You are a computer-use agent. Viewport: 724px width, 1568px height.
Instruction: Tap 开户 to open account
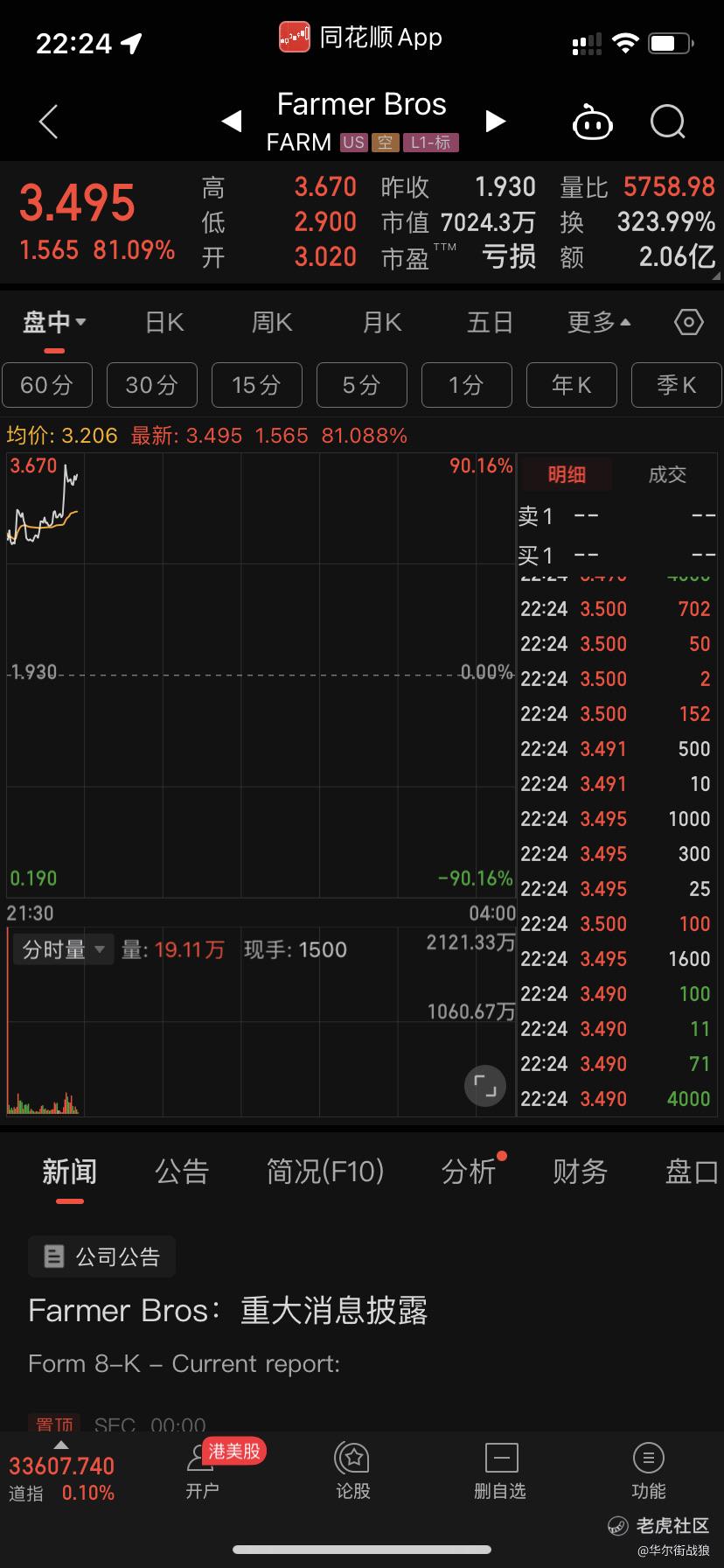click(x=203, y=1471)
